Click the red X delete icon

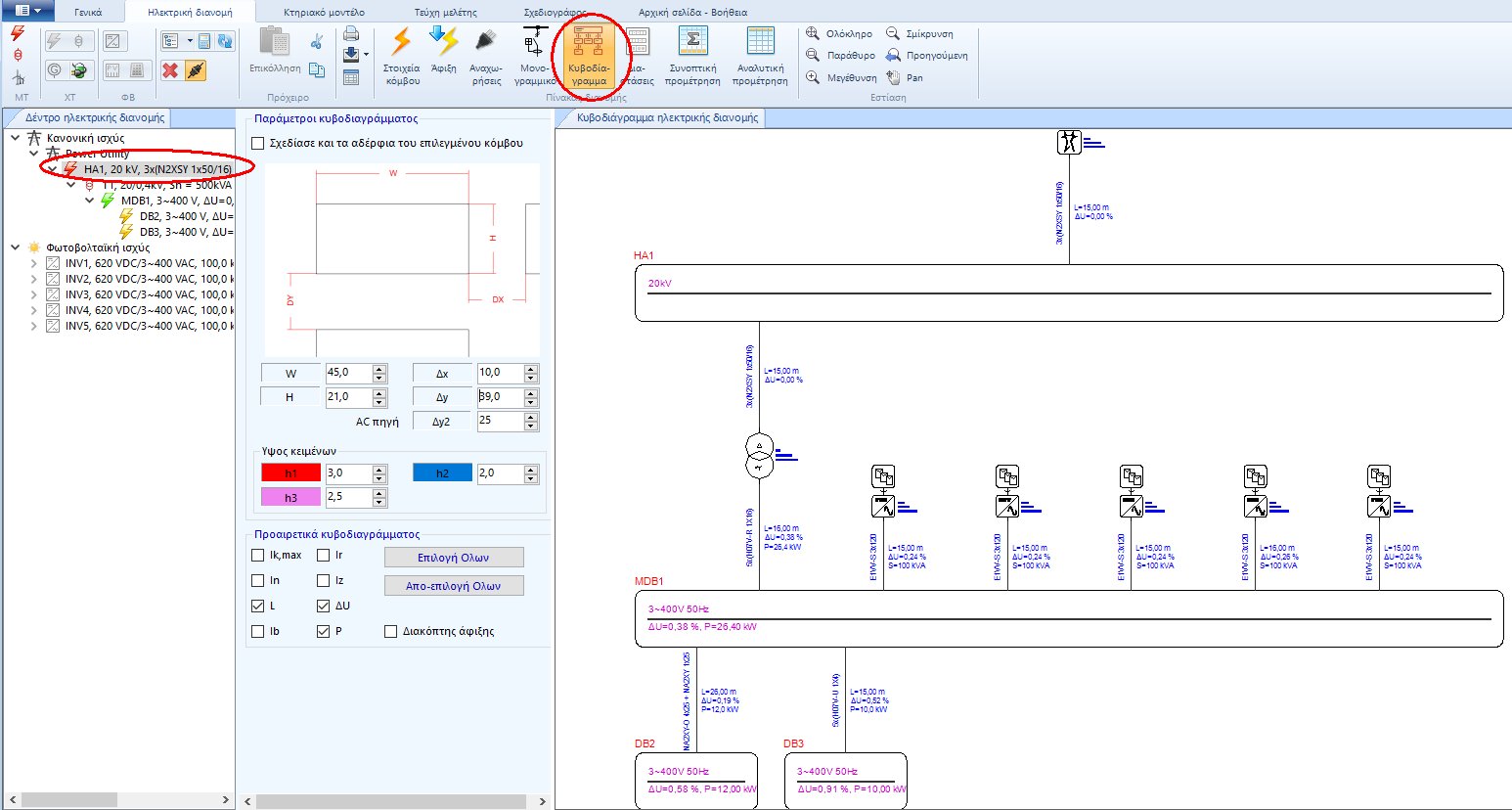click(x=170, y=70)
